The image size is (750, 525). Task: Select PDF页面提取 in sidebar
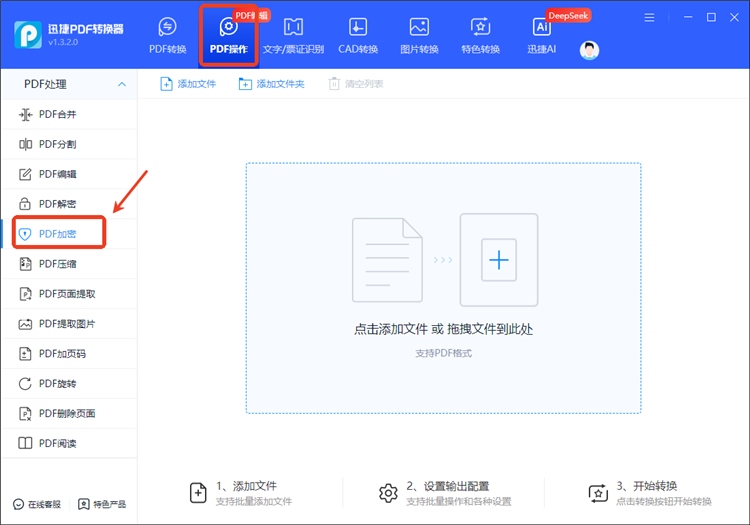click(x=69, y=294)
